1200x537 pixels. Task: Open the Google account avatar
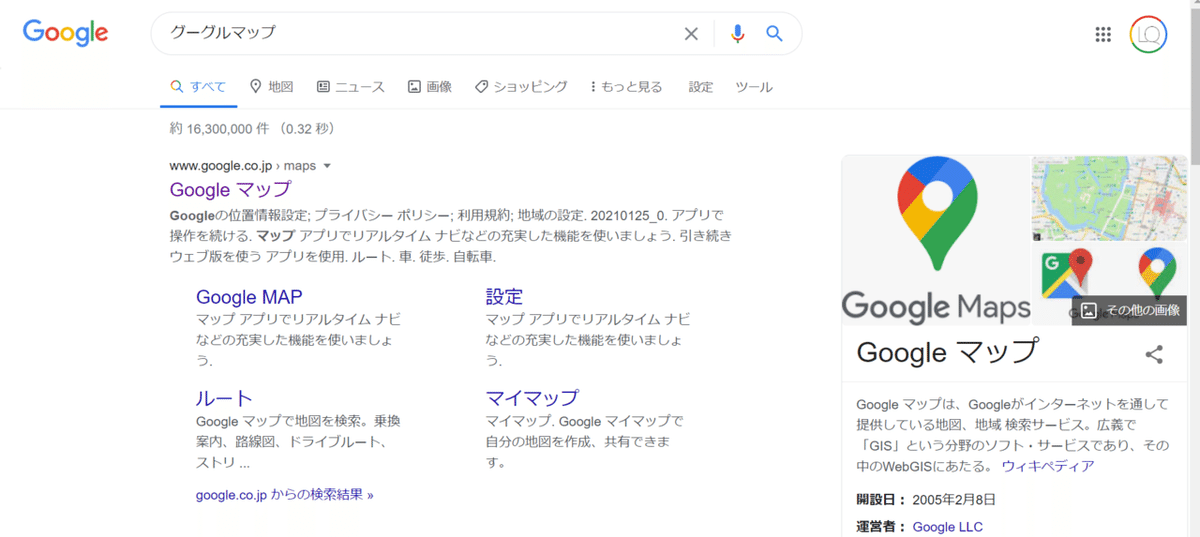click(1149, 34)
